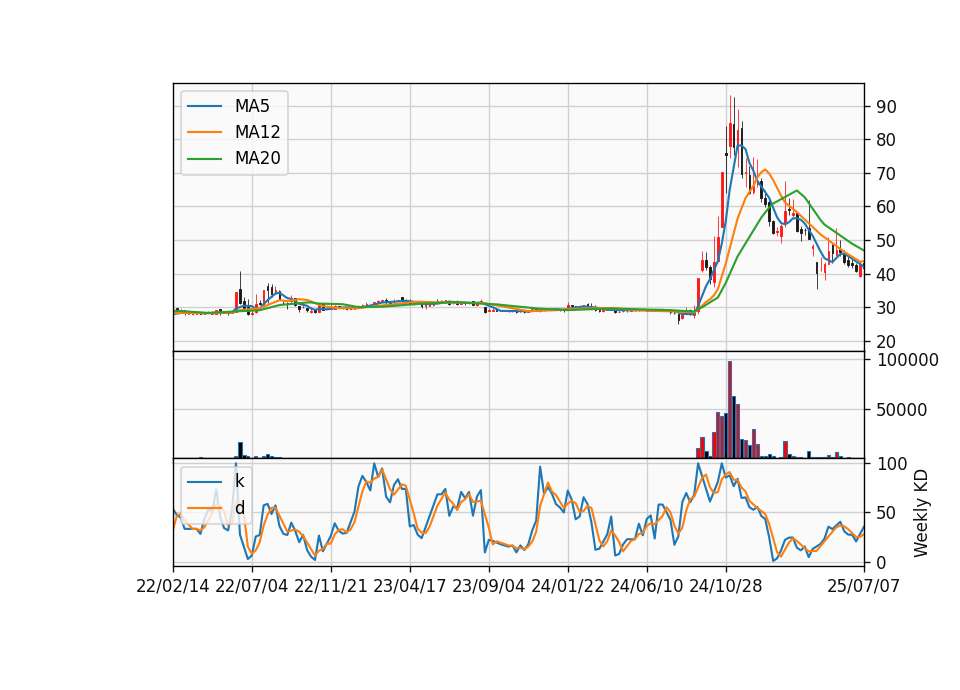Click the volume bar spike near 22/07/04

pyautogui.click(x=240, y=450)
